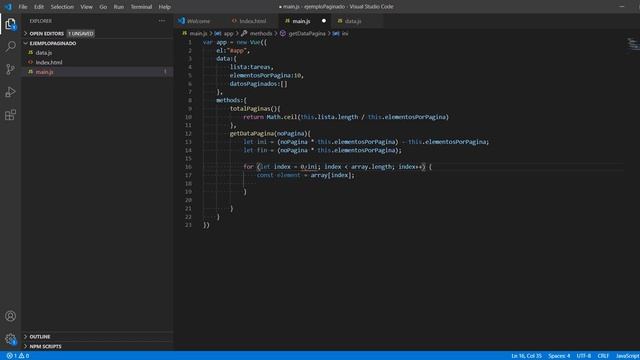Change indentation via Spaces: 4
The image size is (640, 360).
coord(559,356)
